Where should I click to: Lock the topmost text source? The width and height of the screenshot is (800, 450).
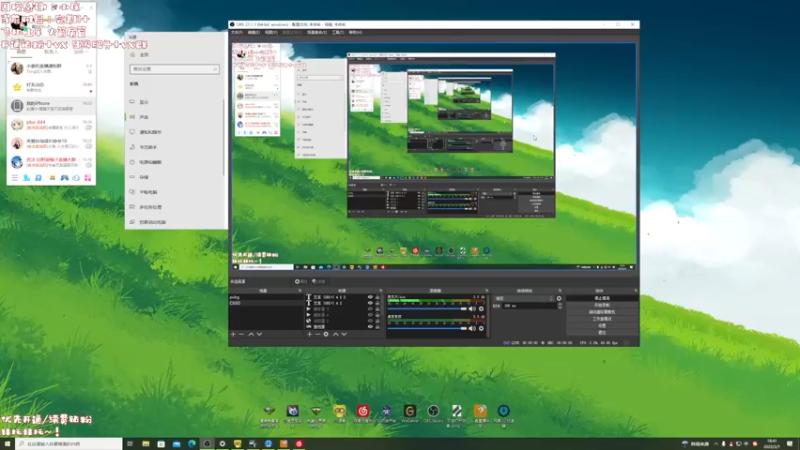click(378, 297)
